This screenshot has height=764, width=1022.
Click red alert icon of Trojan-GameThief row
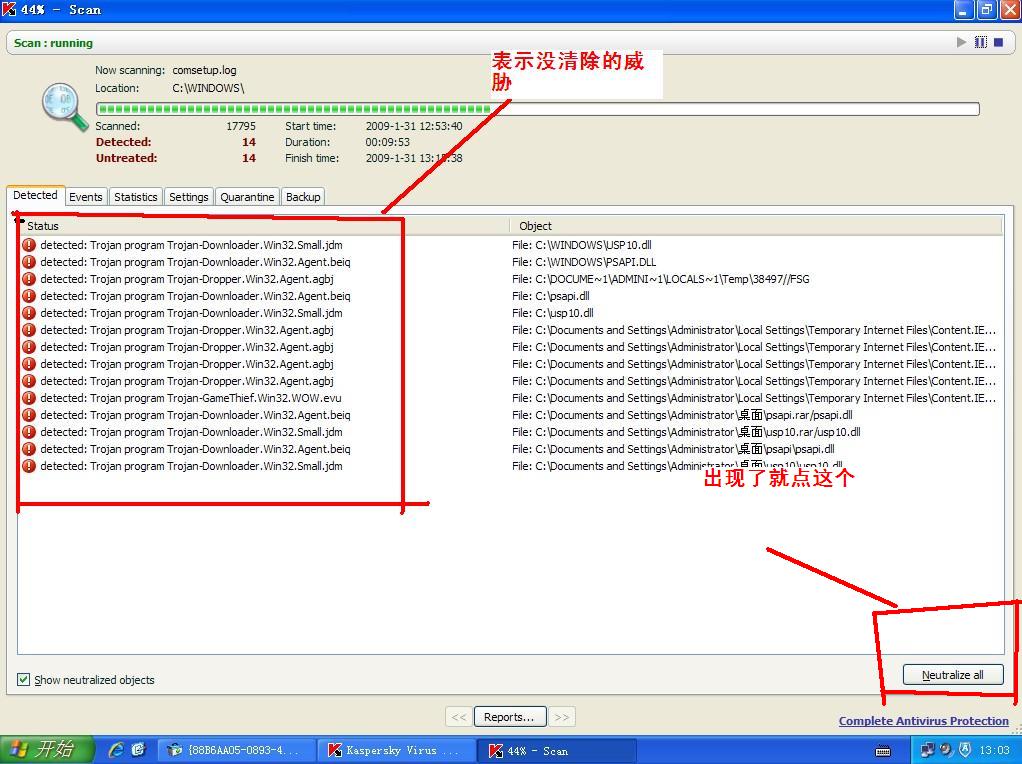(x=29, y=398)
